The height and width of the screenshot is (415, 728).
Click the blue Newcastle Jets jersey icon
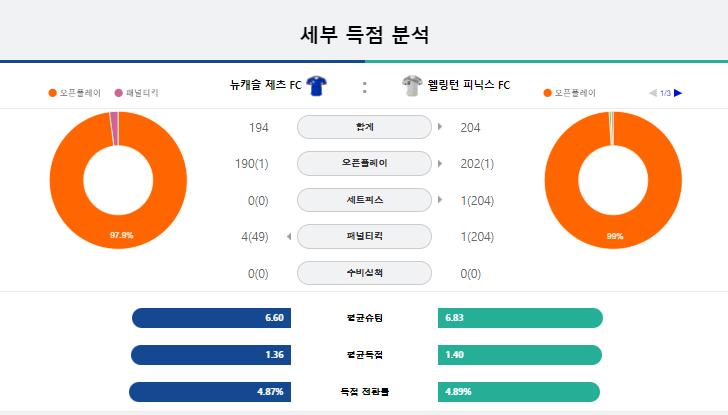pos(317,85)
